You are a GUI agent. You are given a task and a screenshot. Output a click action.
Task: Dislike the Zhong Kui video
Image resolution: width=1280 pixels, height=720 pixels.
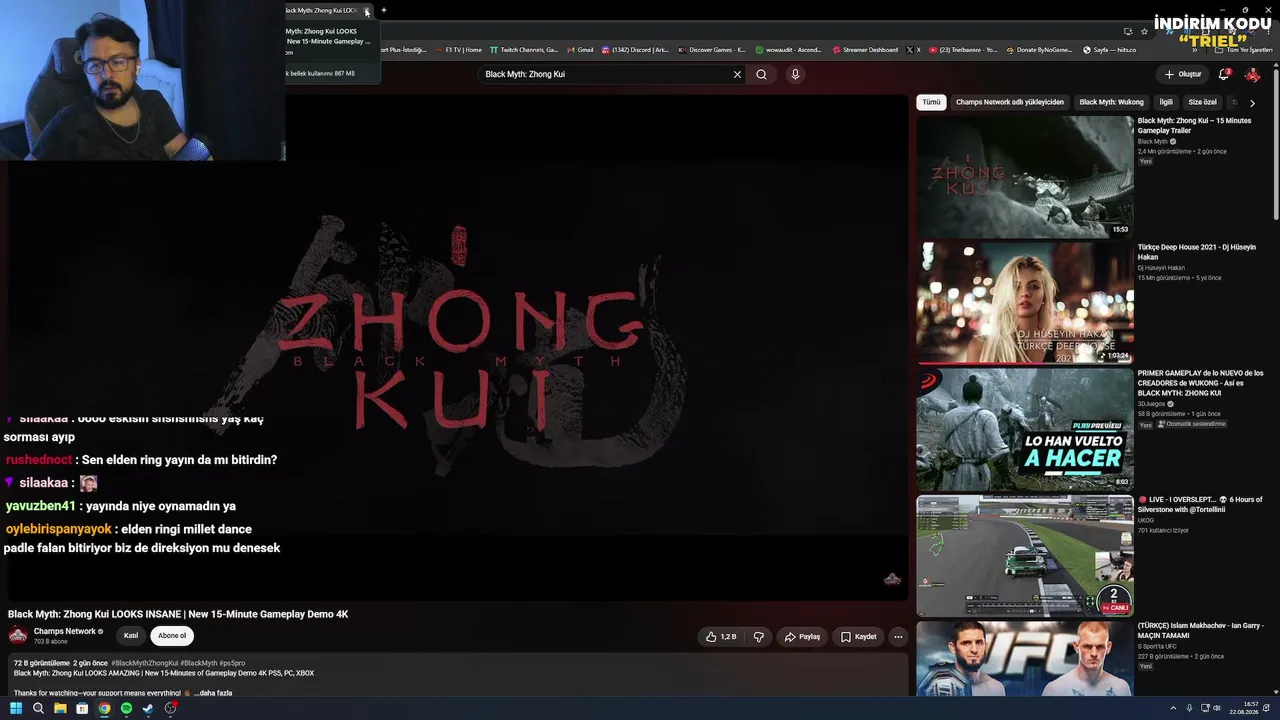point(759,637)
